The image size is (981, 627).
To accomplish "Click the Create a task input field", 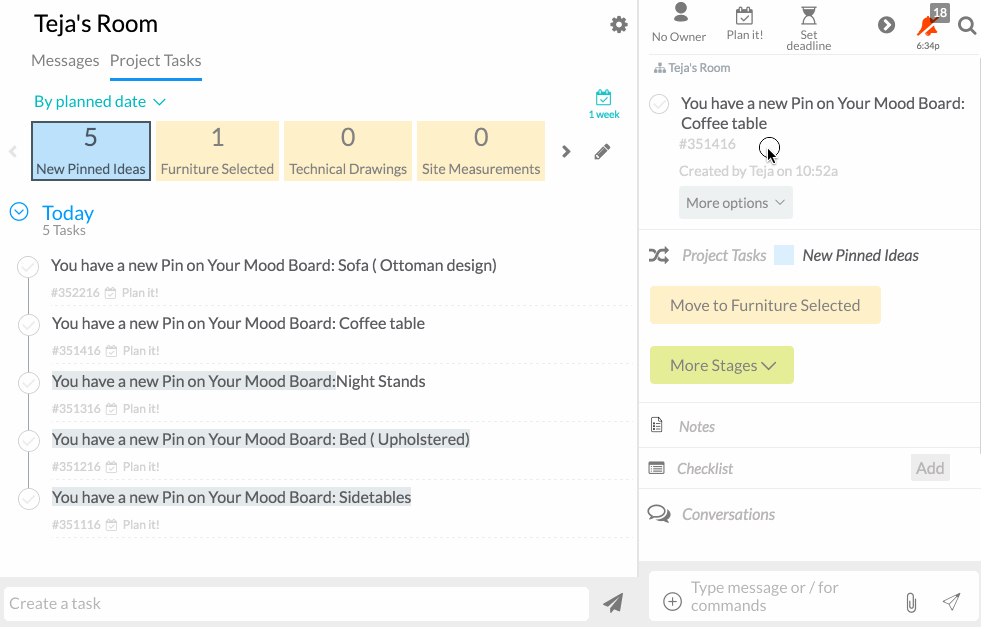I will click(296, 603).
